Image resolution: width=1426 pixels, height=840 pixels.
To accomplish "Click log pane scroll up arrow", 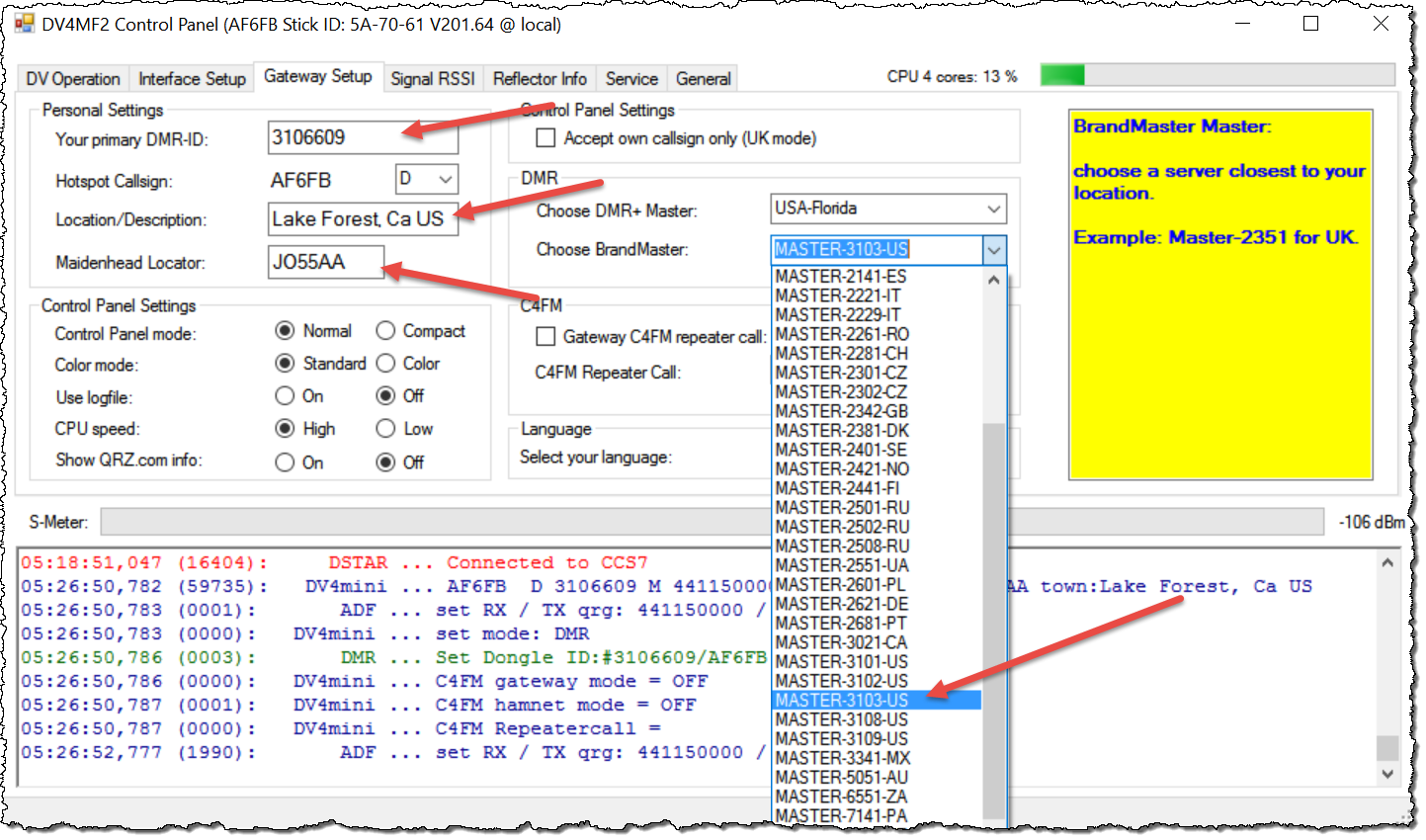I will 1387,562.
